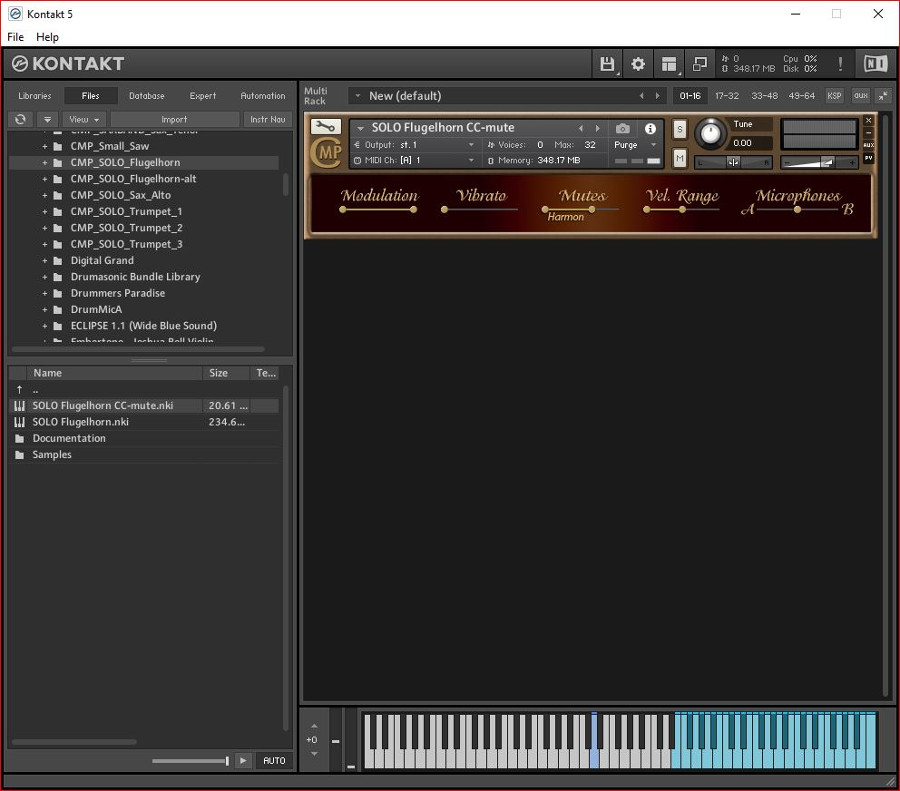
Task: Play the sample preview button
Action: point(243,760)
